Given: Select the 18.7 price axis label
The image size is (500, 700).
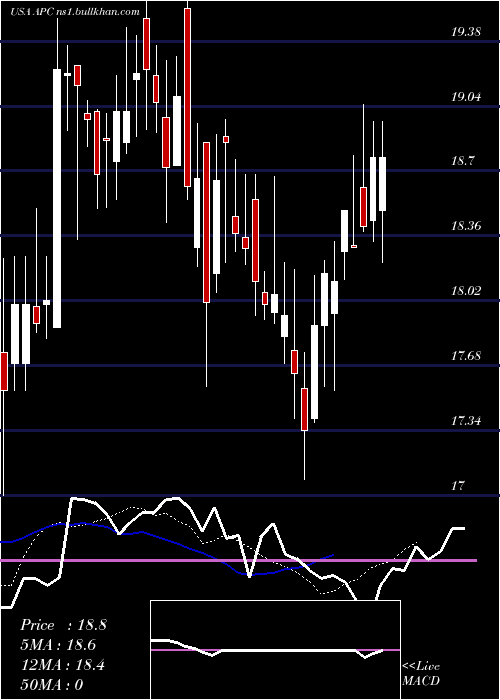Looking at the screenshot, I should click(462, 161).
